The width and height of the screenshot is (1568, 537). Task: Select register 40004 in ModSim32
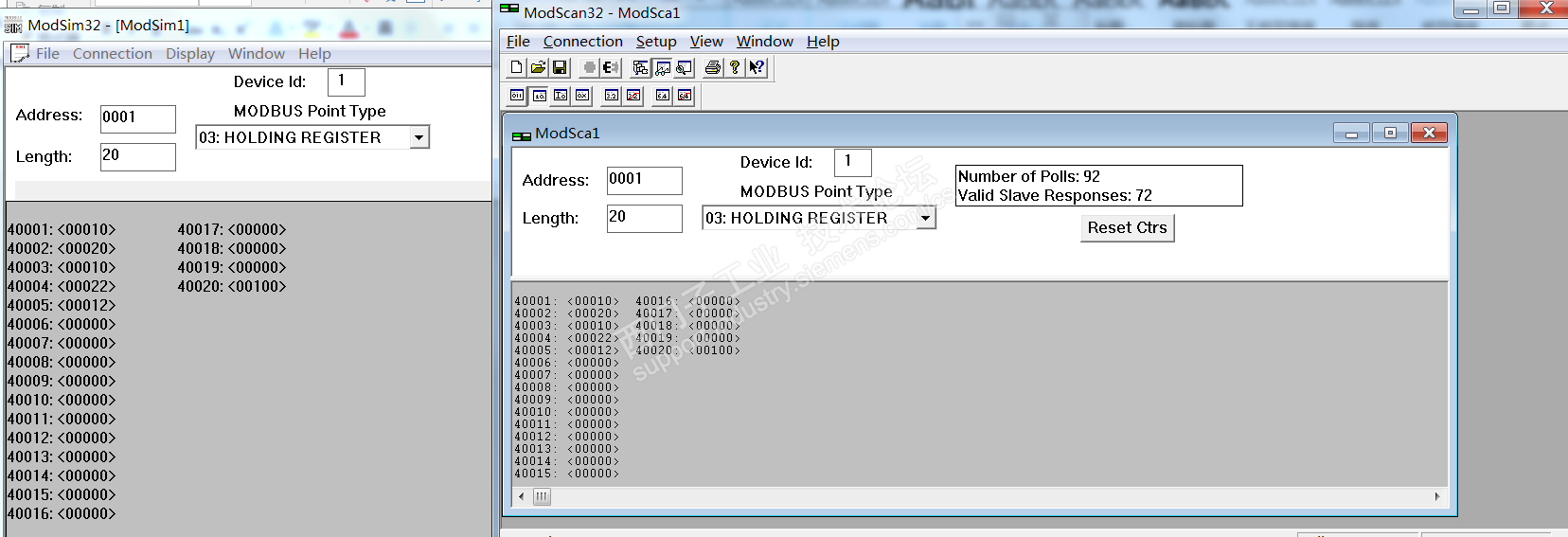[x=62, y=286]
